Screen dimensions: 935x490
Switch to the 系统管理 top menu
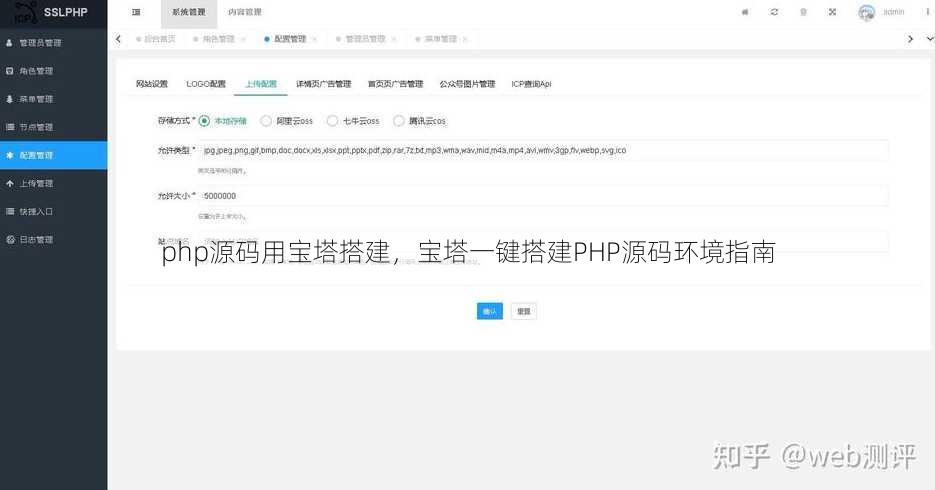pos(189,12)
